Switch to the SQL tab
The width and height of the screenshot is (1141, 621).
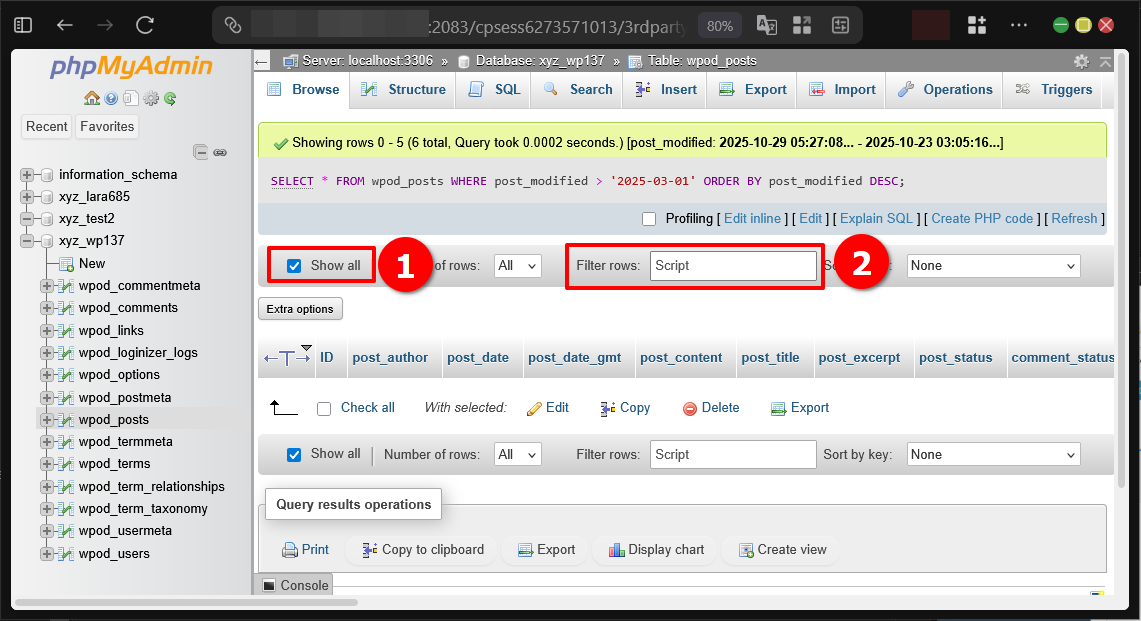pos(492,89)
